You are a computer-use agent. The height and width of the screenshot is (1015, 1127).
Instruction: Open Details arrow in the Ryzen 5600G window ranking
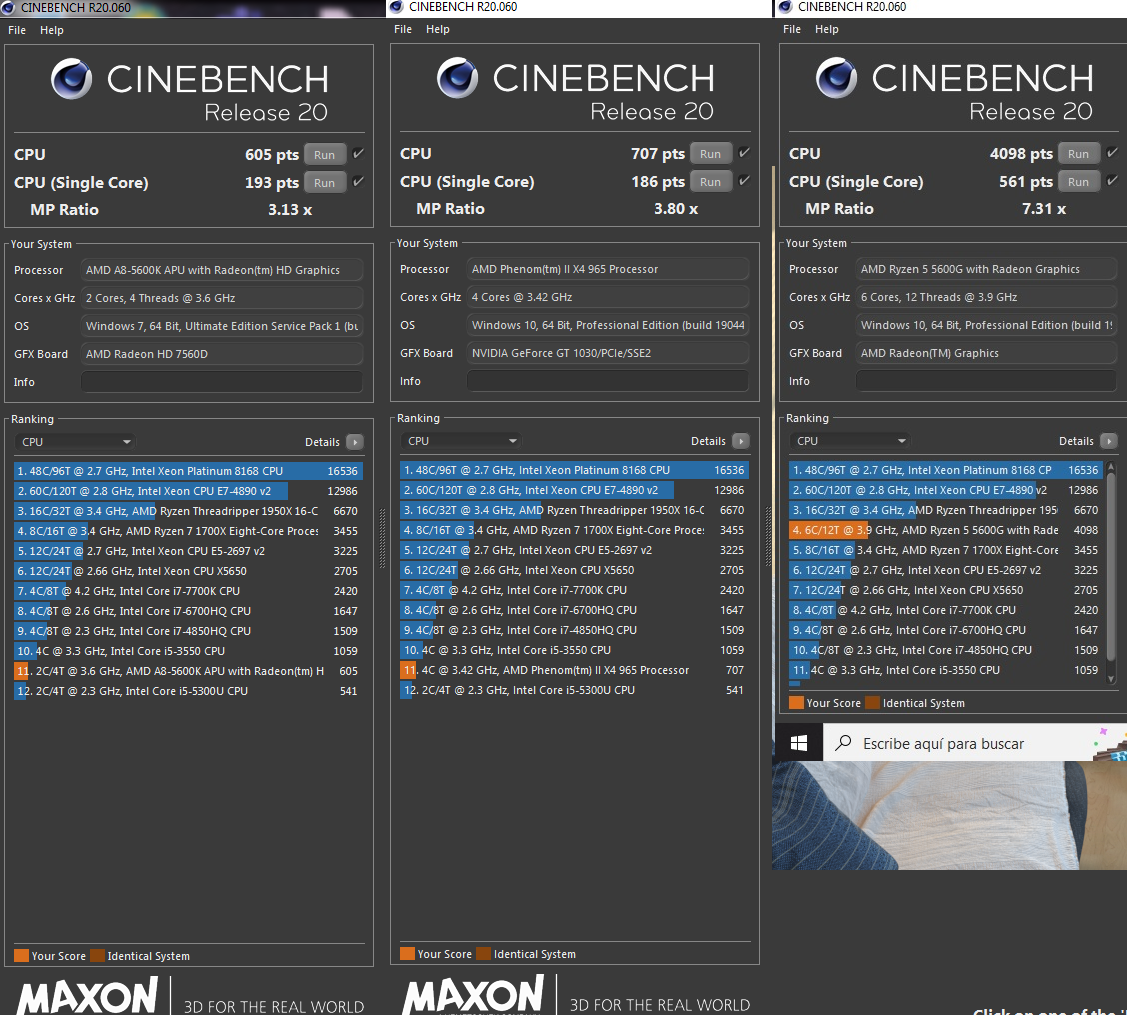[x=1109, y=441]
